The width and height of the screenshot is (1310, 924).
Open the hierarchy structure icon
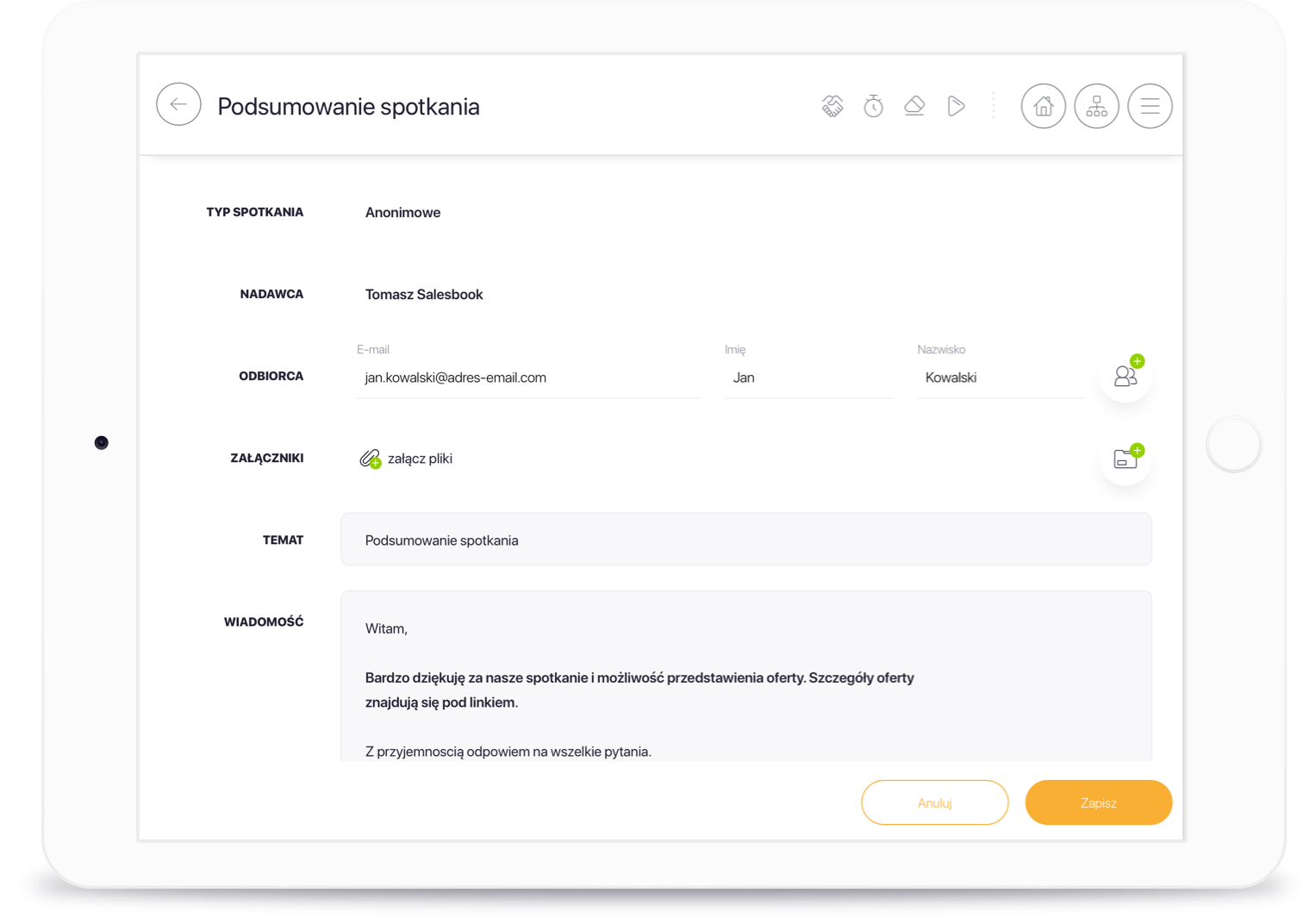point(1096,106)
